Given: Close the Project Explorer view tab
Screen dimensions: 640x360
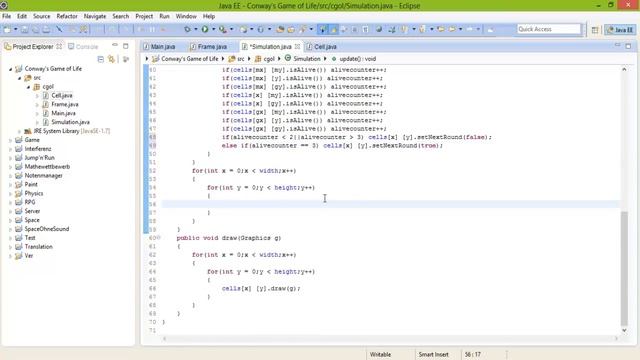Looking at the screenshot, I should point(59,47).
